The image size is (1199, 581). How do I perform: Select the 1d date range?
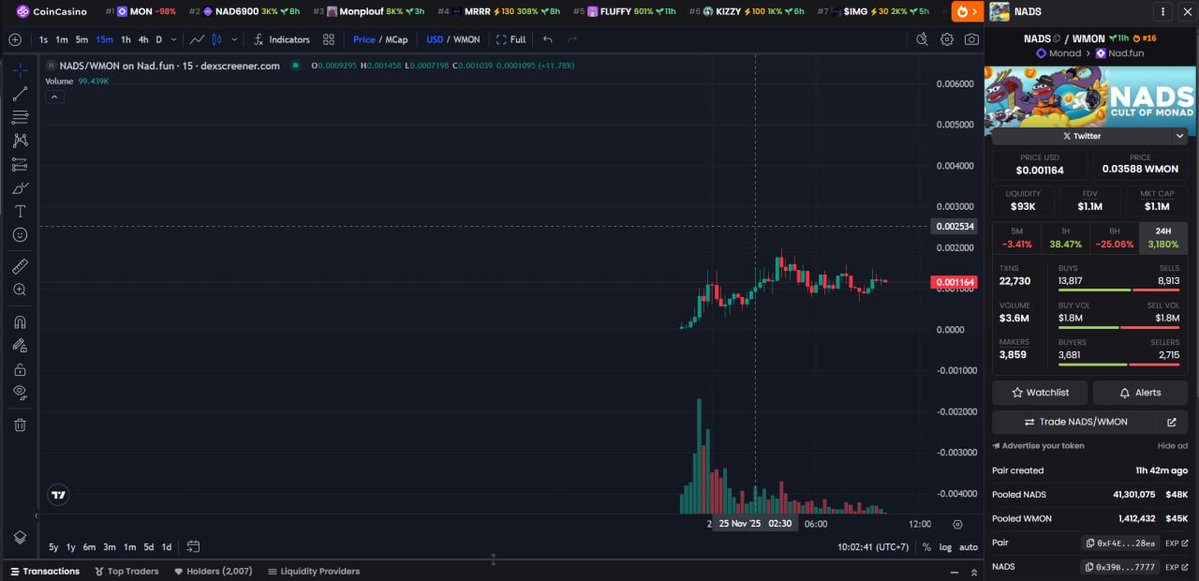[167, 547]
